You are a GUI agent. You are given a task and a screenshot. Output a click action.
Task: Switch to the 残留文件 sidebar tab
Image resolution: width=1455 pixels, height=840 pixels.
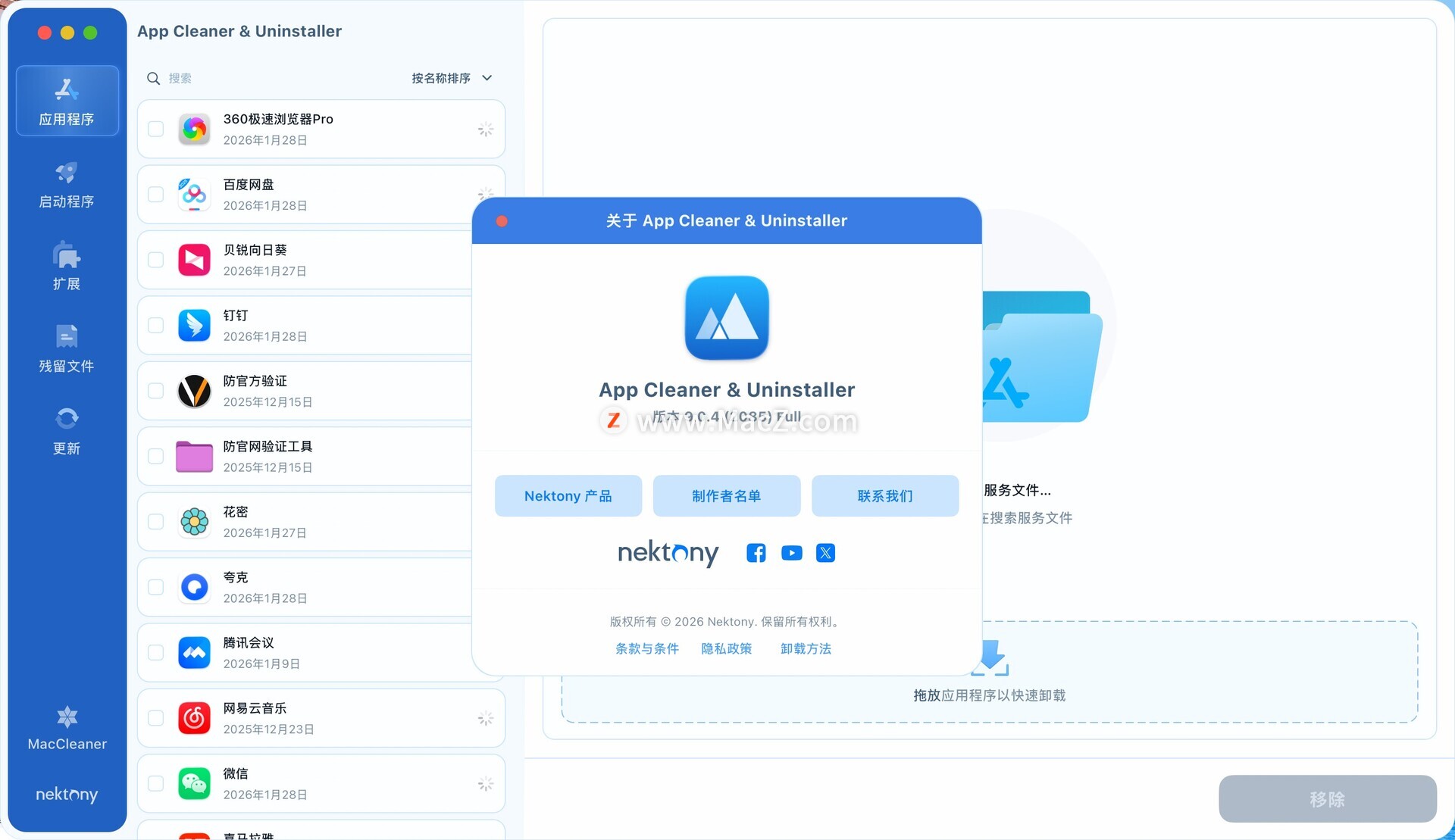(x=67, y=349)
